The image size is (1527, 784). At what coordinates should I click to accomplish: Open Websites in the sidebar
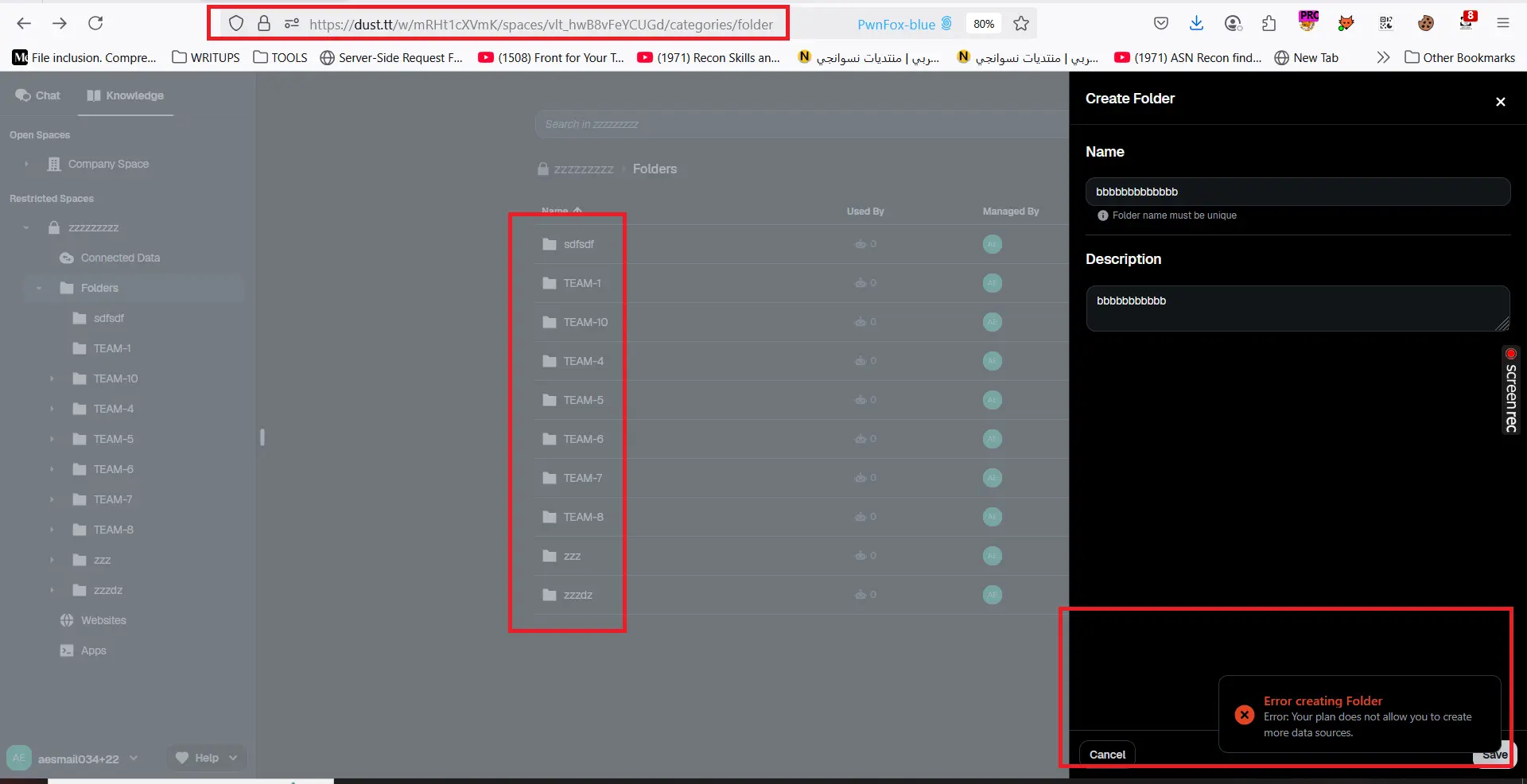103,620
